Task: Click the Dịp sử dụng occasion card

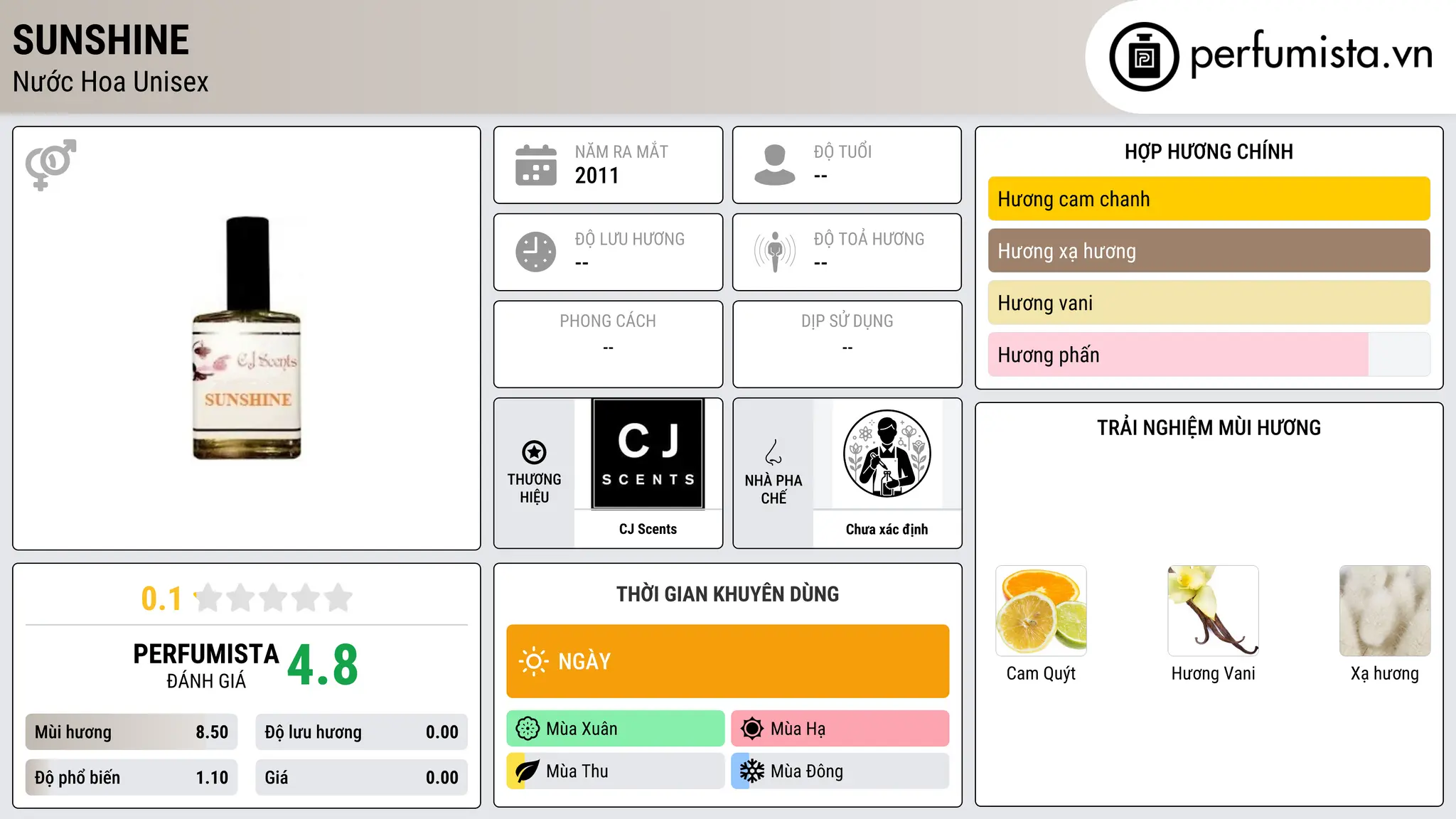Action: [x=847, y=344]
